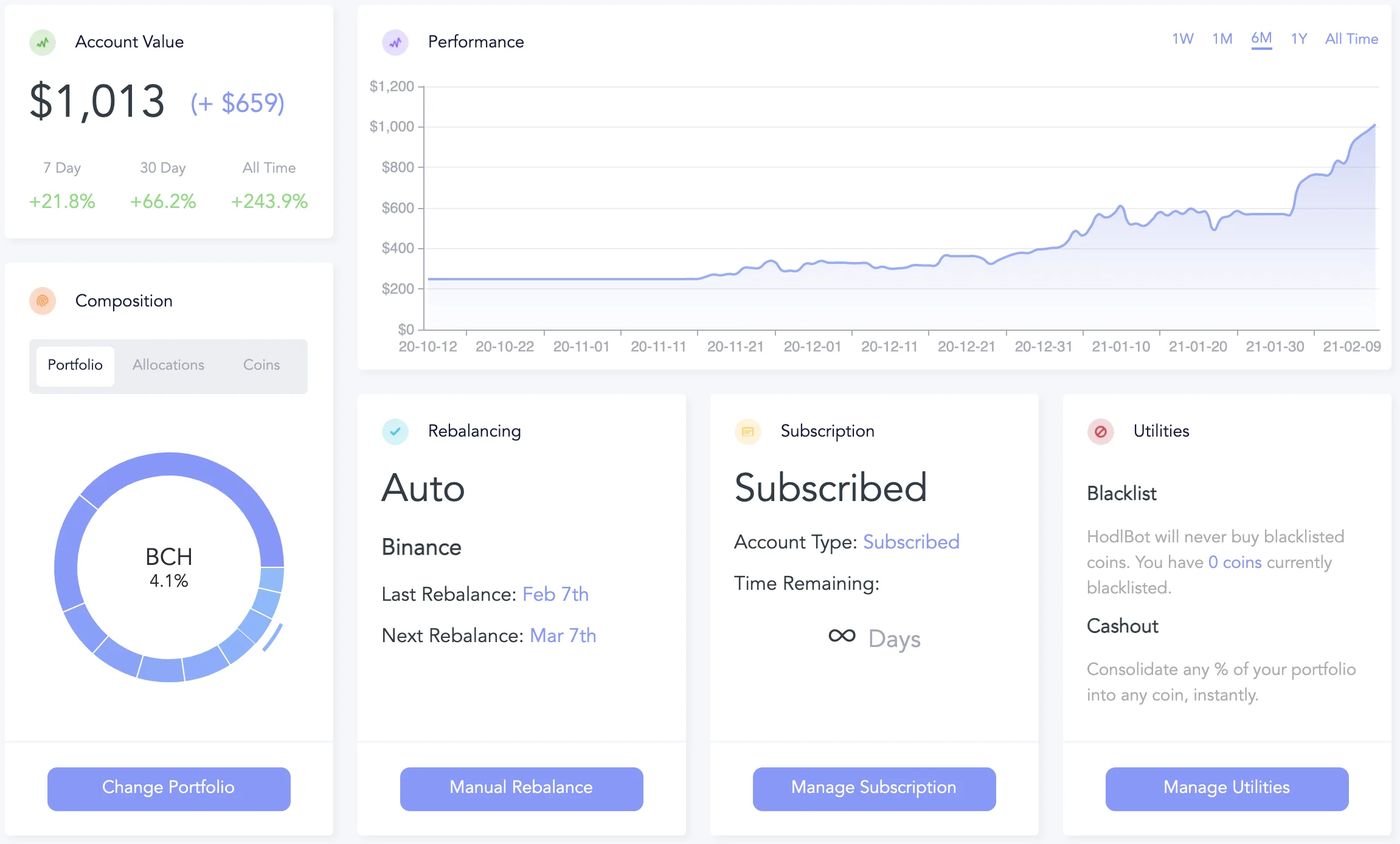
Task: Click the purple Performance chart icon
Action: [x=395, y=43]
